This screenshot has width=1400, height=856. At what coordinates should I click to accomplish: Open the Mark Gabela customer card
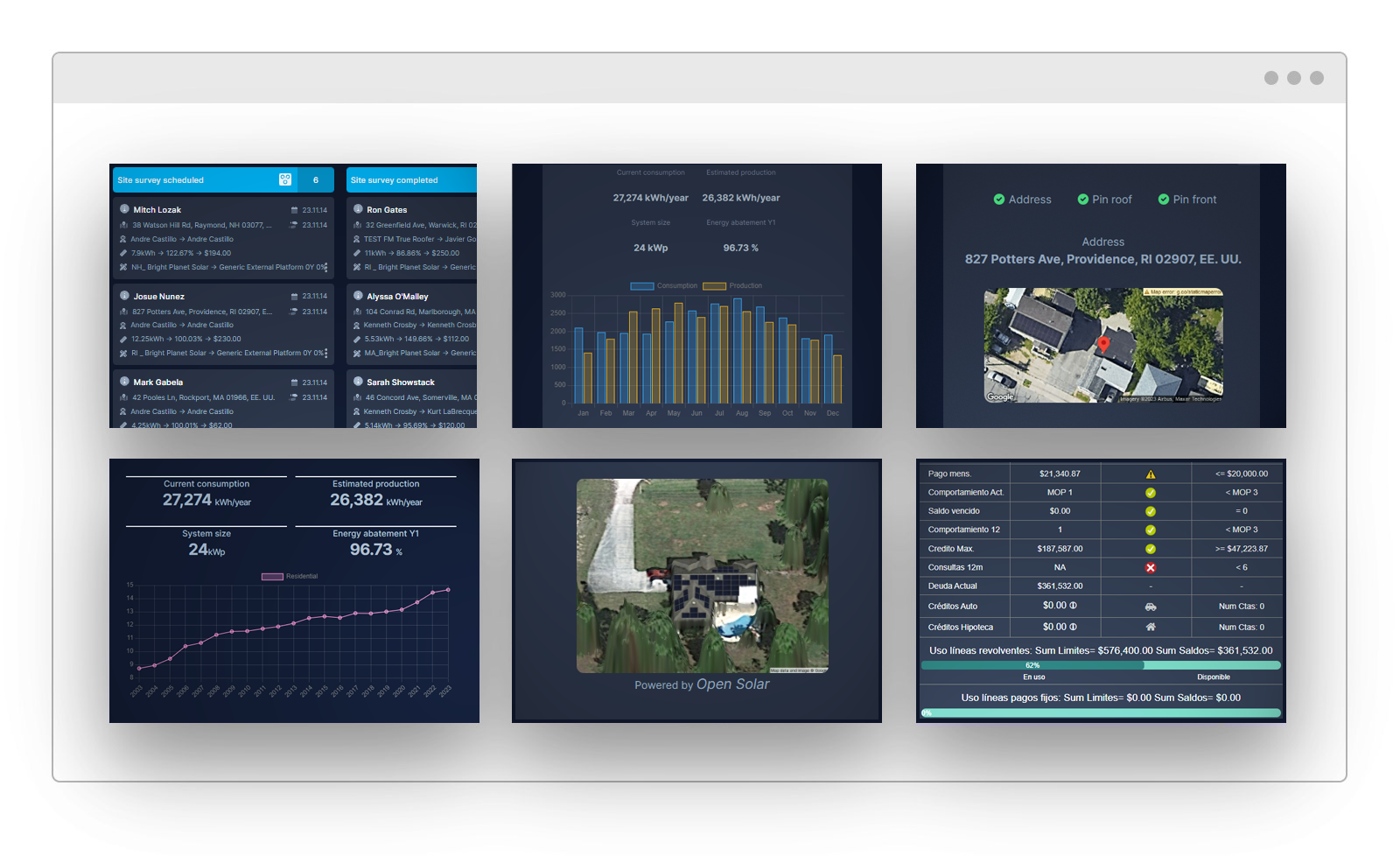coord(157,382)
